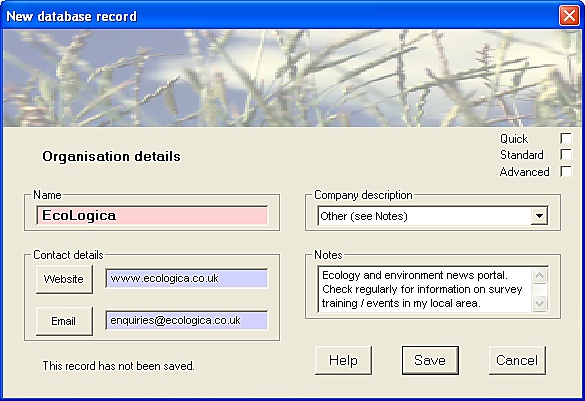The height and width of the screenshot is (401, 585).
Task: Click the Notes scrollbar down arrow
Action: (539, 303)
